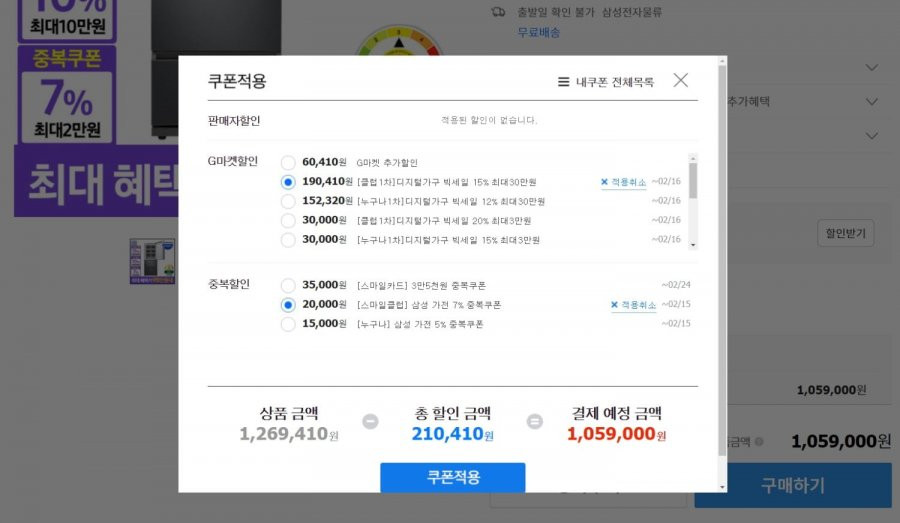
Task: Choose the 15,000원 5% 중복쿠폰 radio
Action: 288,324
